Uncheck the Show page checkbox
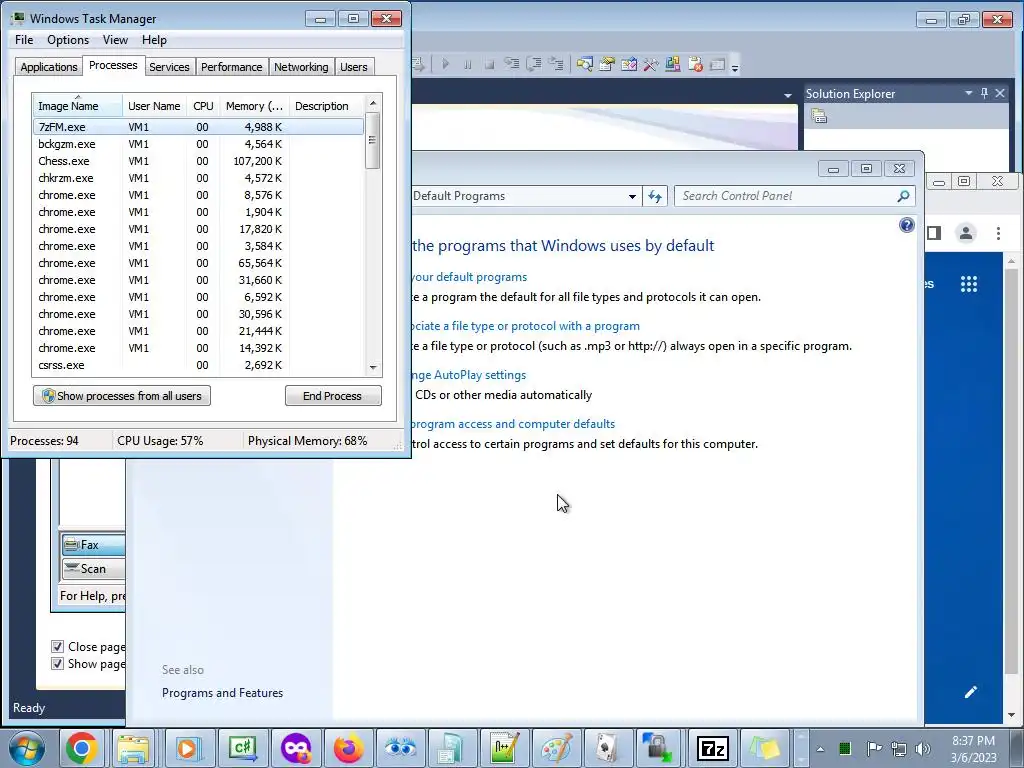 point(57,664)
